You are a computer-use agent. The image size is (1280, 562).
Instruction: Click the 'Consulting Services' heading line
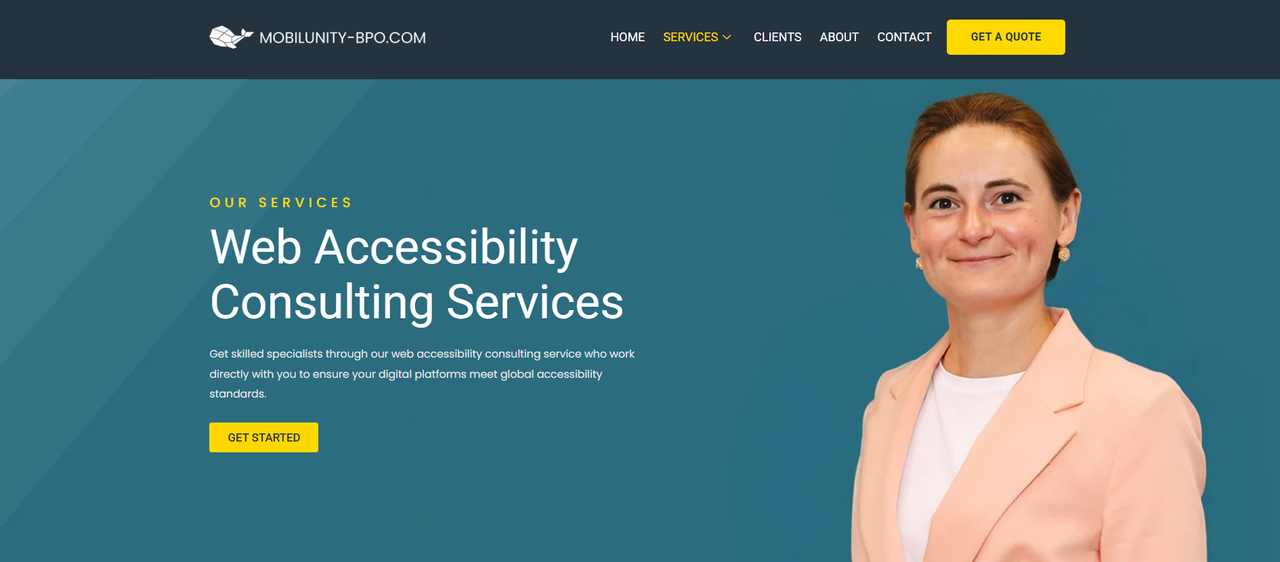(x=416, y=302)
